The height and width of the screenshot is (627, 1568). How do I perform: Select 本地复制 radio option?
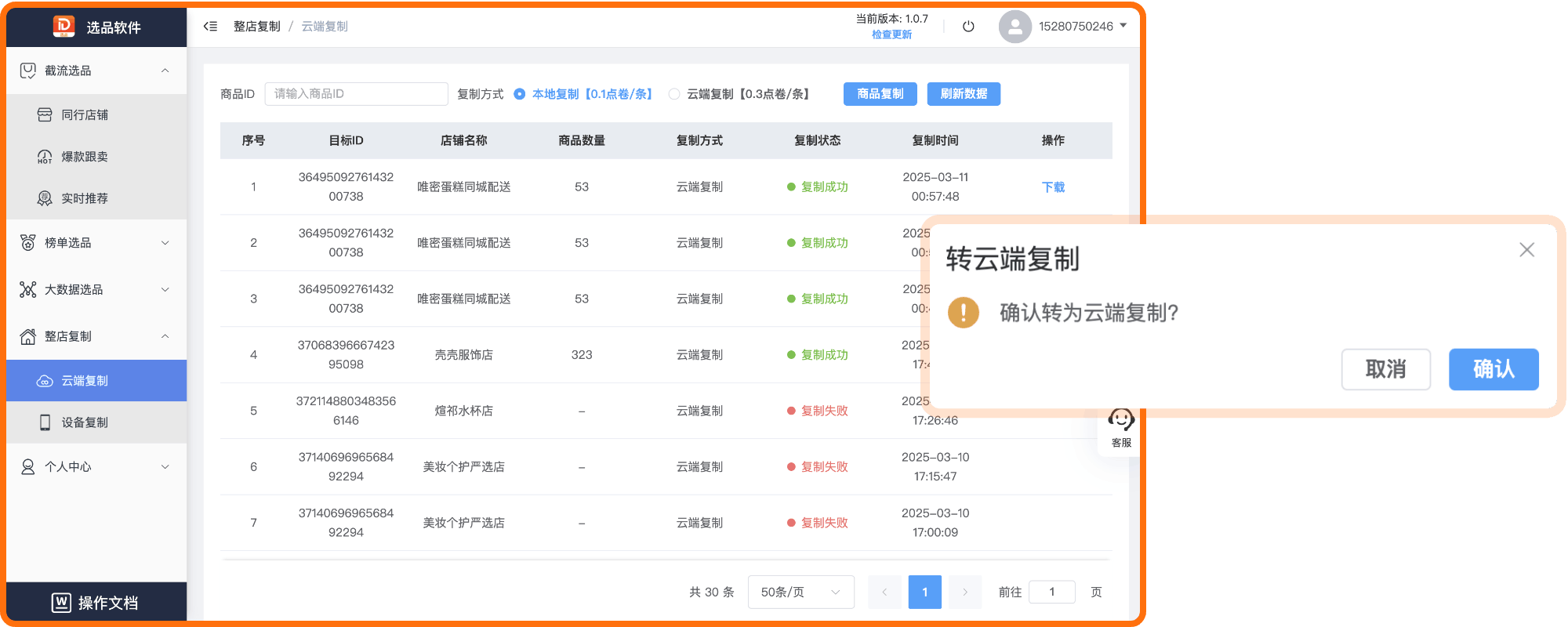tap(519, 94)
